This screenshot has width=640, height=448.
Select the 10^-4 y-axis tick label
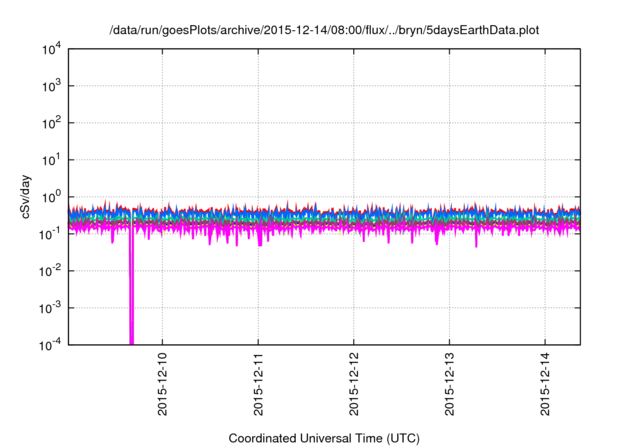pyautogui.click(x=51, y=345)
